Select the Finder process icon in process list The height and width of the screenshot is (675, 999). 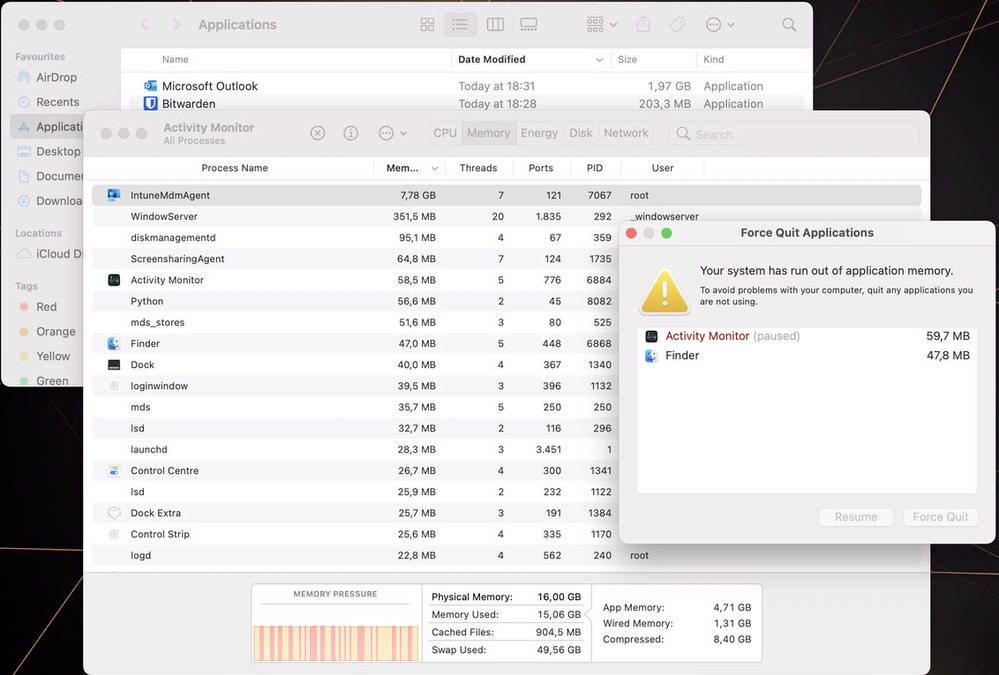pos(114,344)
